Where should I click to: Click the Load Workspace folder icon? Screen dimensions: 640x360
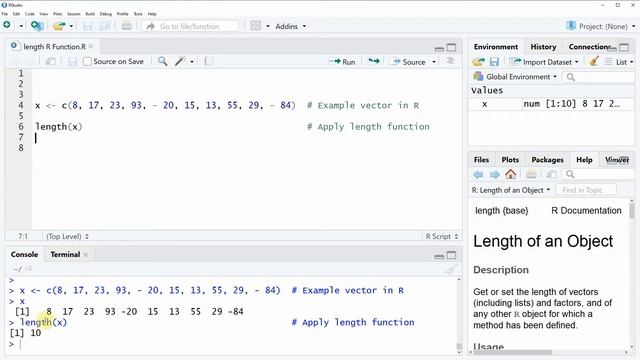[x=478, y=62]
